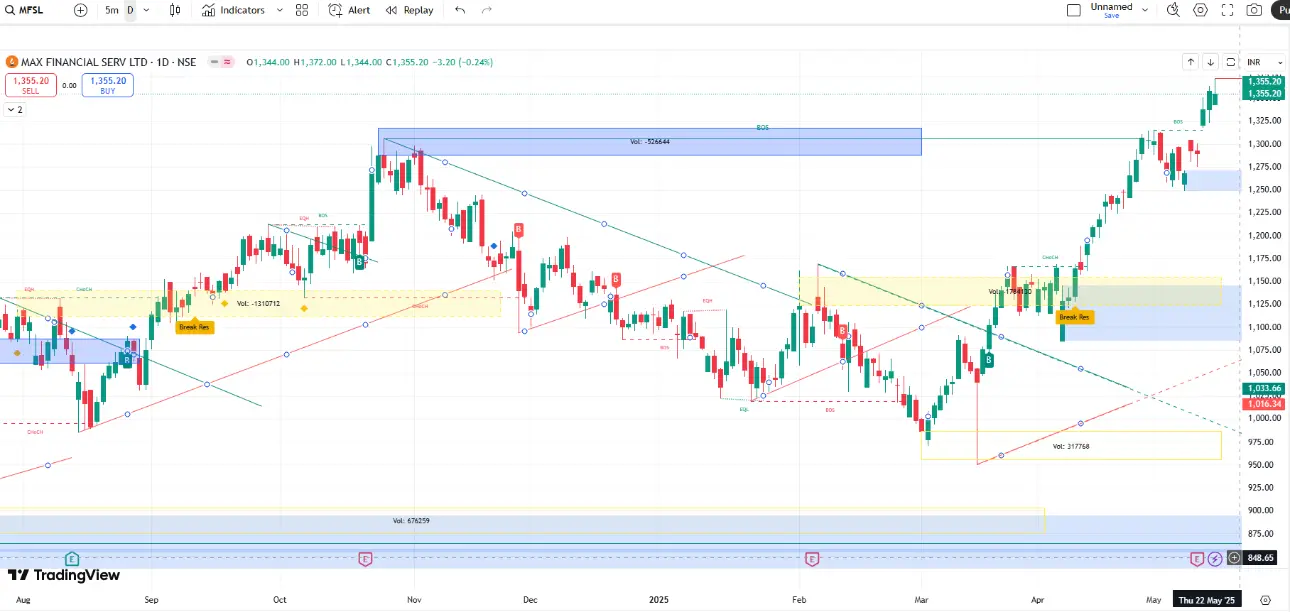
Task: Click the dark Publish button
Action: [x=1280, y=10]
